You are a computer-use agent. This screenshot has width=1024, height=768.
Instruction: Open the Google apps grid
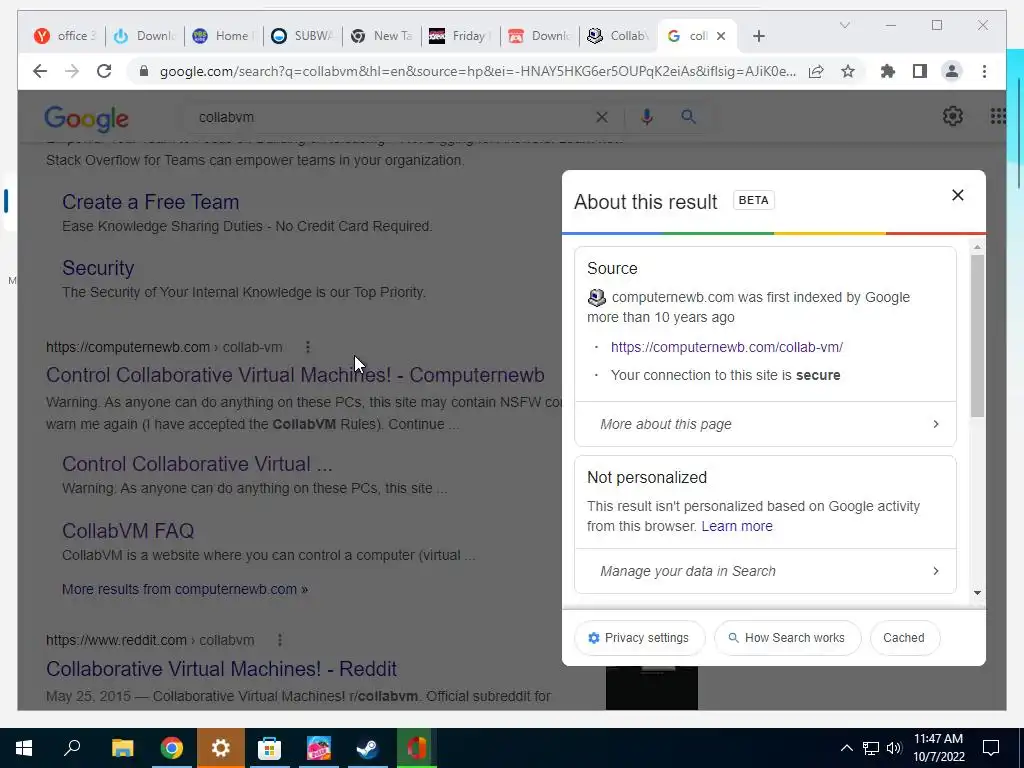point(998,116)
